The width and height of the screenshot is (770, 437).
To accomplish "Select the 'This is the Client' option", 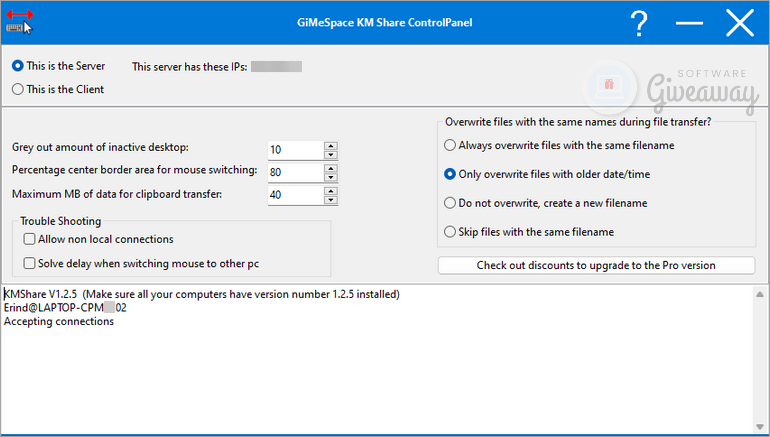I will (17, 89).
